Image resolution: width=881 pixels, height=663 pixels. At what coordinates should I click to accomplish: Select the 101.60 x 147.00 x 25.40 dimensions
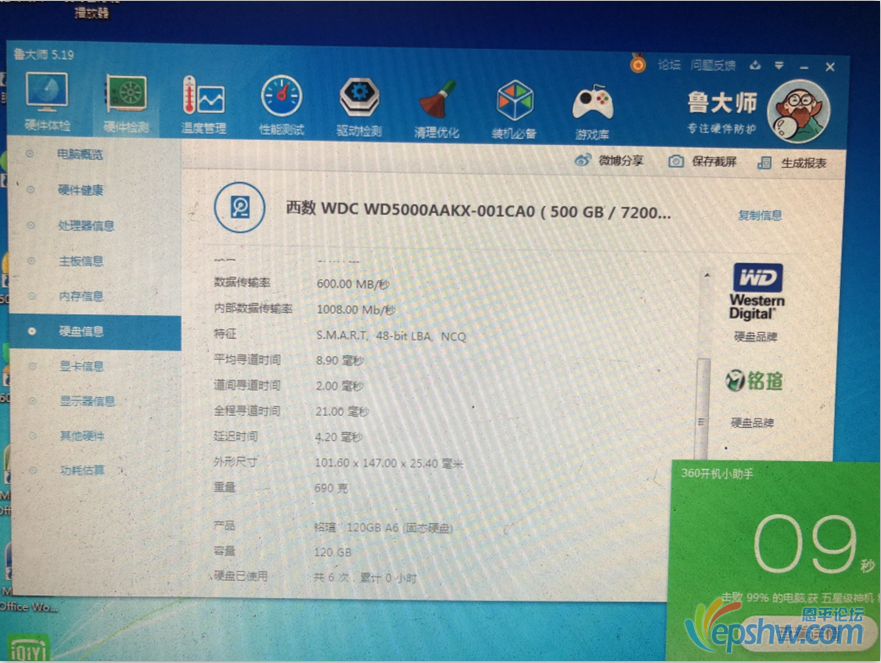point(389,463)
